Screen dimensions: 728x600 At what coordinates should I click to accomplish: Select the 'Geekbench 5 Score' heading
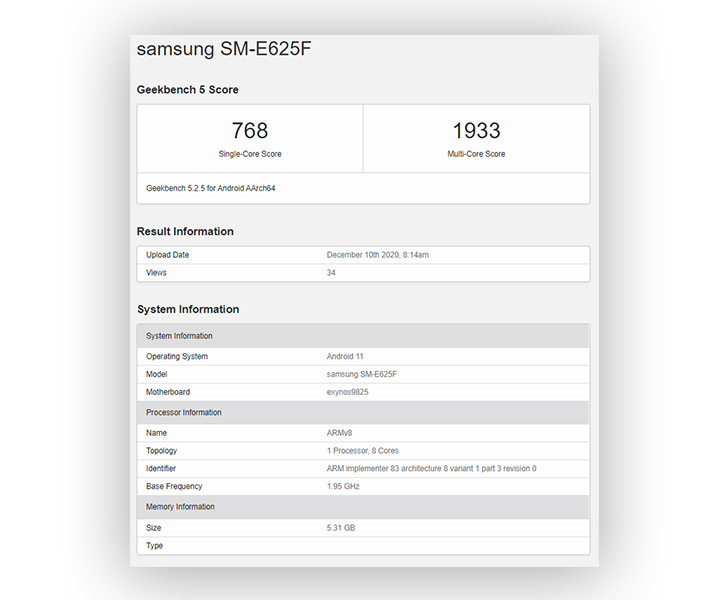188,90
